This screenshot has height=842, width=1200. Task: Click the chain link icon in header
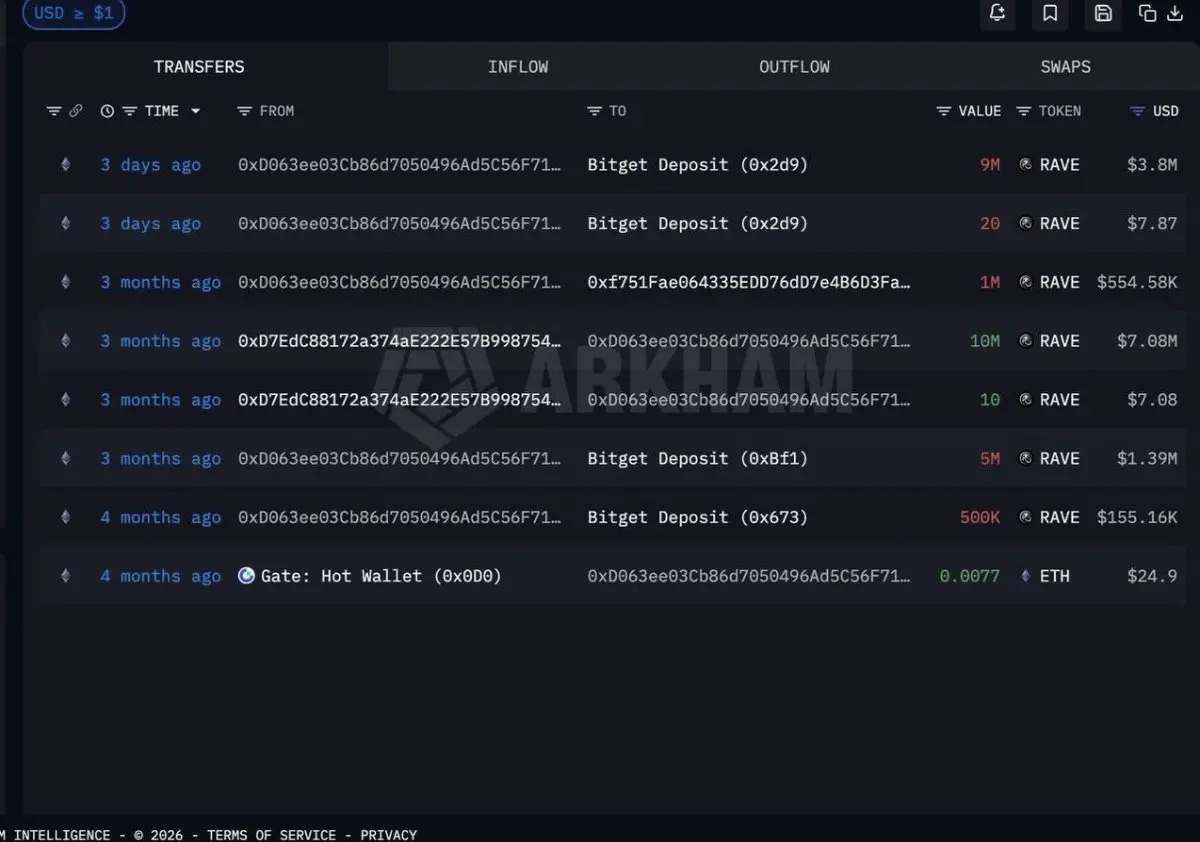tap(76, 111)
